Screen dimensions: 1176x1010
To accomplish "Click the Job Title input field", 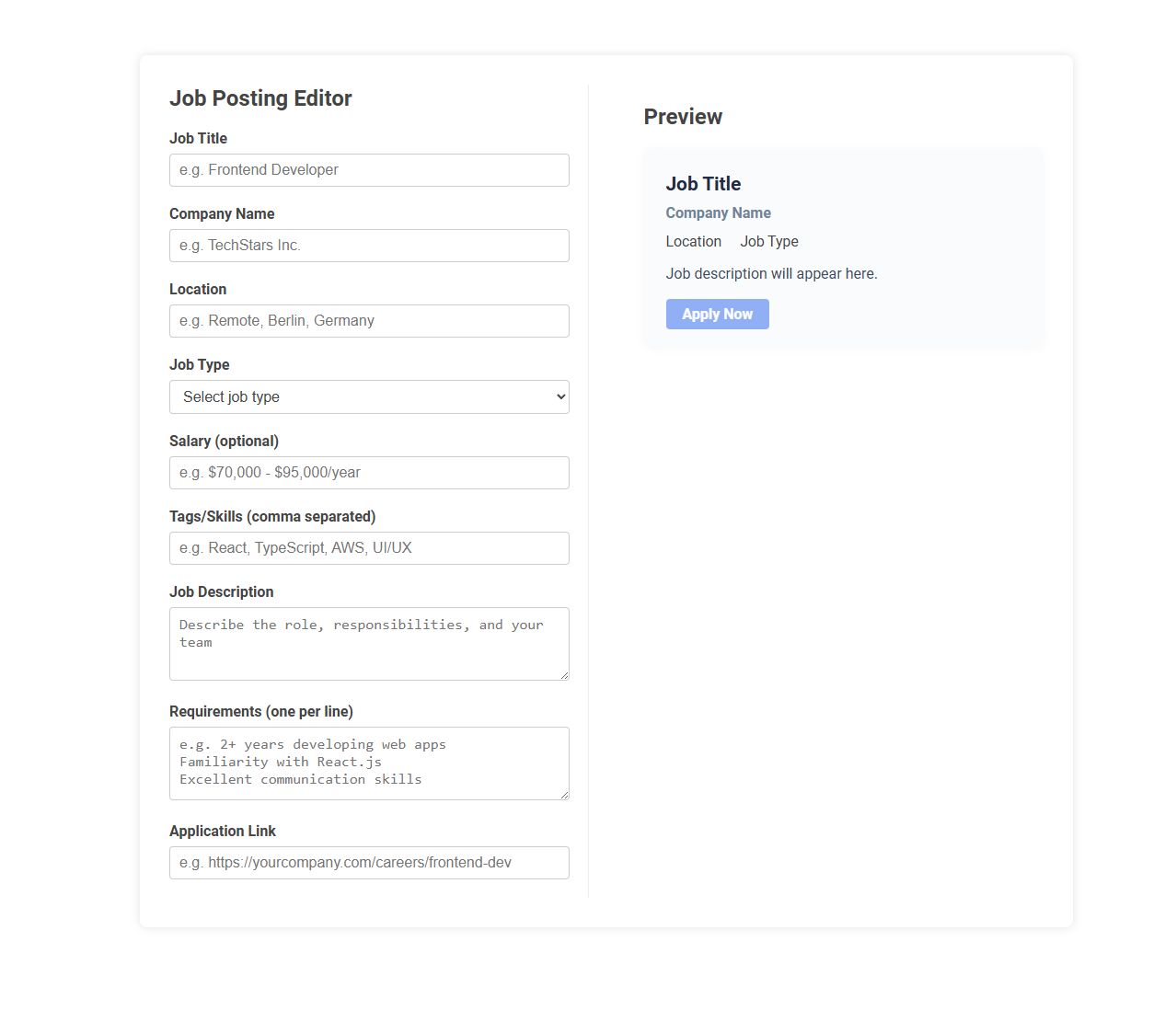I will pos(368,170).
